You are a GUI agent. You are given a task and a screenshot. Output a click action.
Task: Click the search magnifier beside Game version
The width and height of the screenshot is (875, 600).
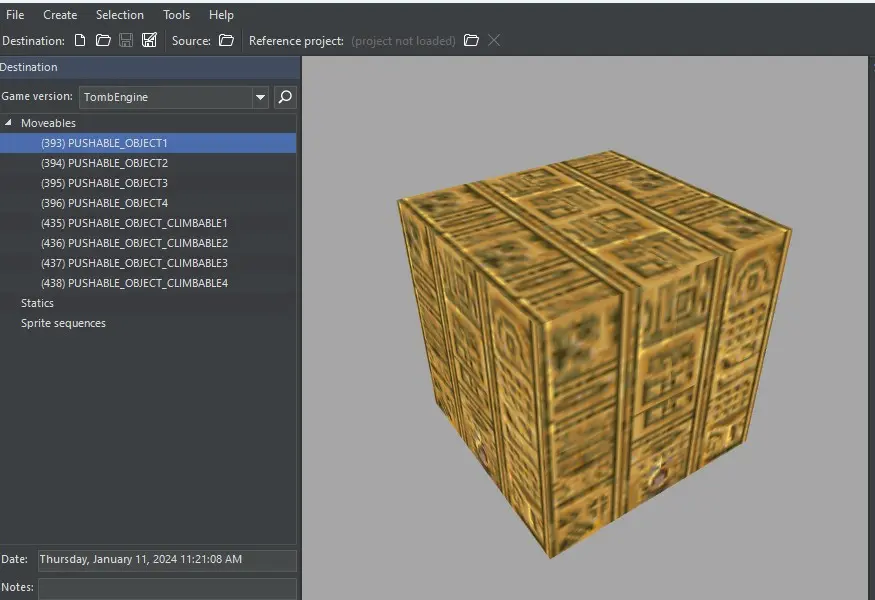285,97
